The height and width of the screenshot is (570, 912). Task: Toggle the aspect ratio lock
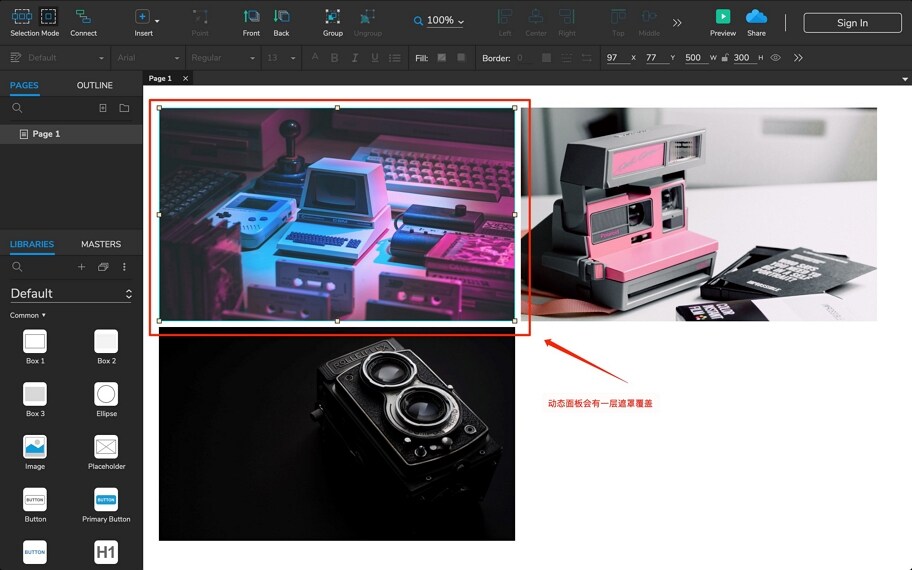(x=725, y=58)
